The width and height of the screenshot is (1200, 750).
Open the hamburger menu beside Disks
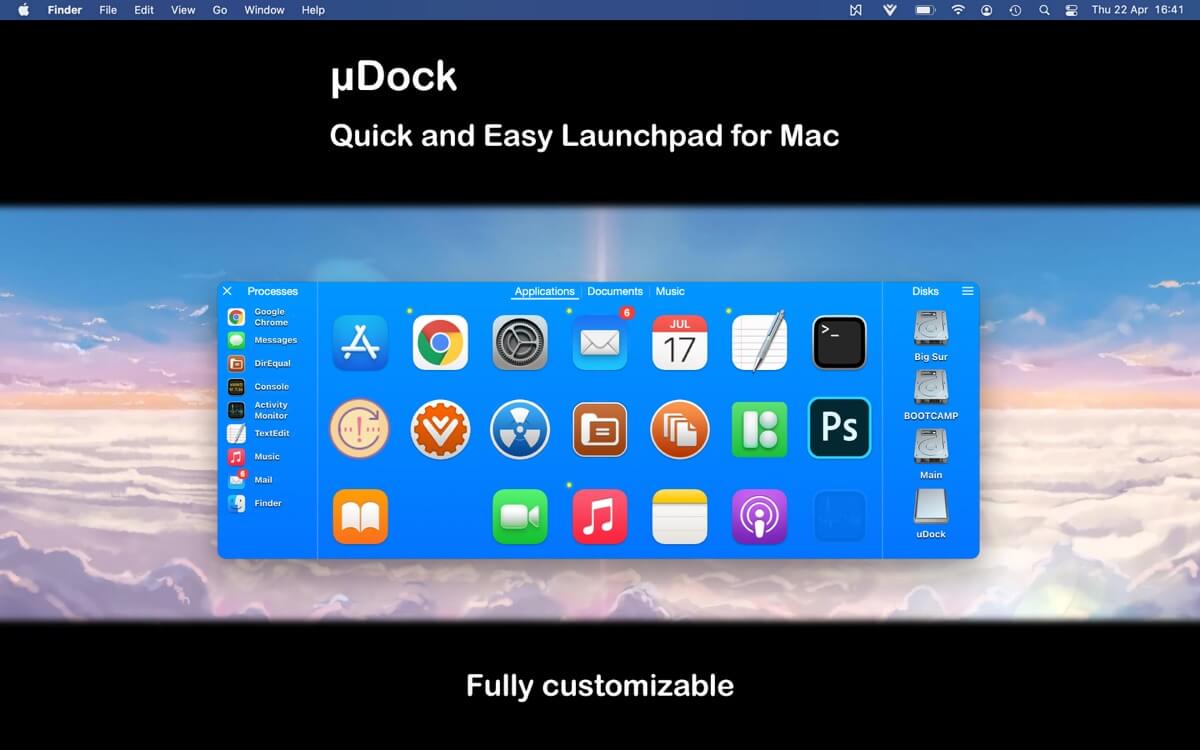point(968,291)
